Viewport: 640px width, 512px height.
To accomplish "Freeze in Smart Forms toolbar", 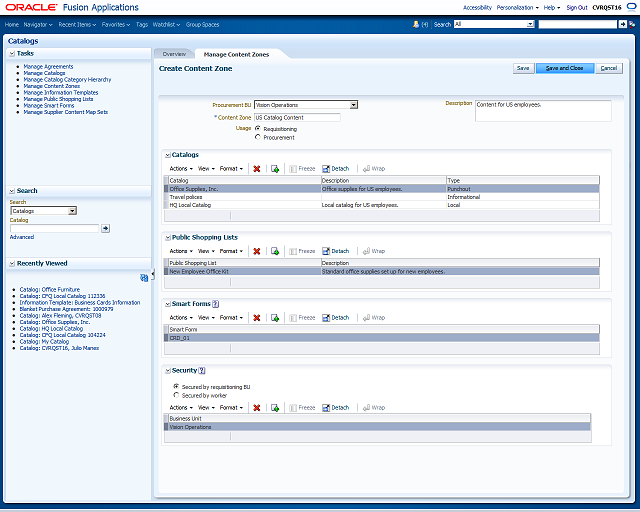I will (x=302, y=318).
